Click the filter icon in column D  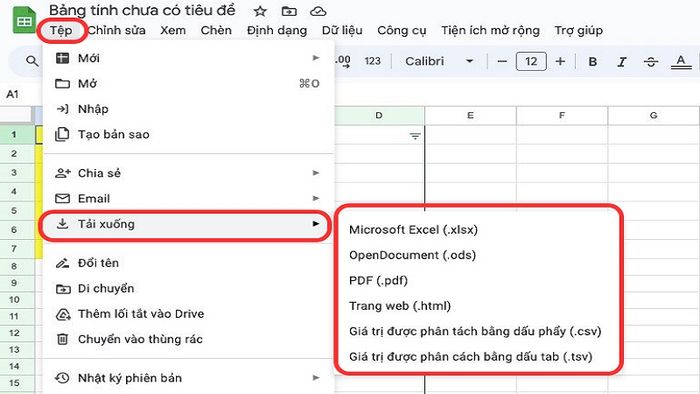(x=415, y=136)
